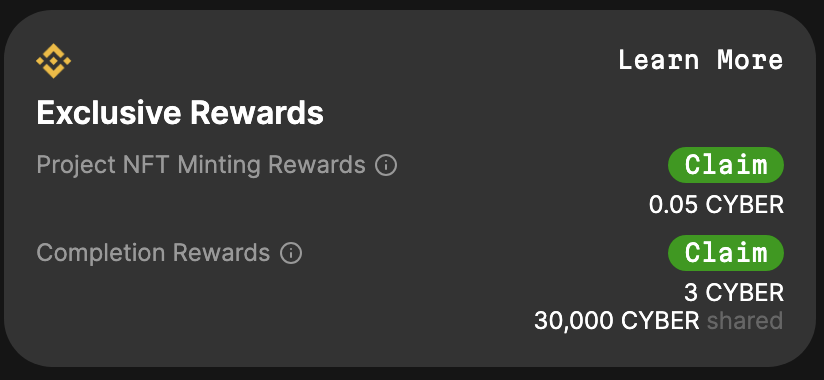Screen dimensions: 824x380
Task: Click the yellow BNB Chain logo icon
Action: coord(53,61)
